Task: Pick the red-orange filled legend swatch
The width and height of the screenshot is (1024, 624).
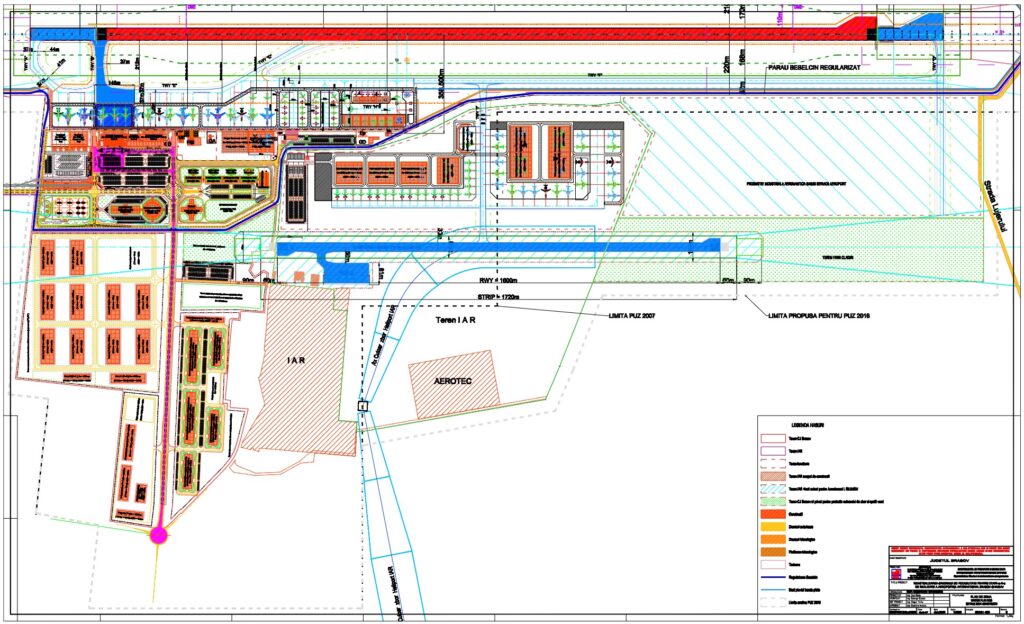Action: point(773,514)
